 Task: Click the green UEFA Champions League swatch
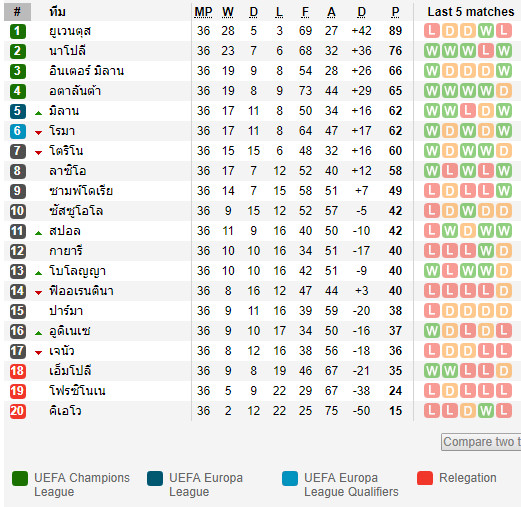point(20,478)
